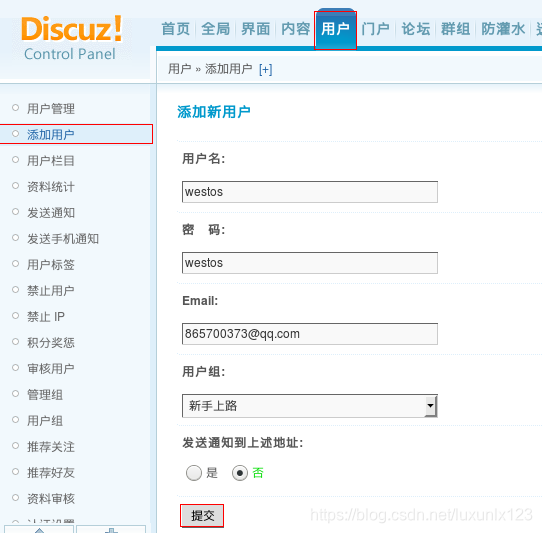The image size is (542, 533).
Task: Click the [+] link beside breadcrumb
Action: (x=265, y=69)
